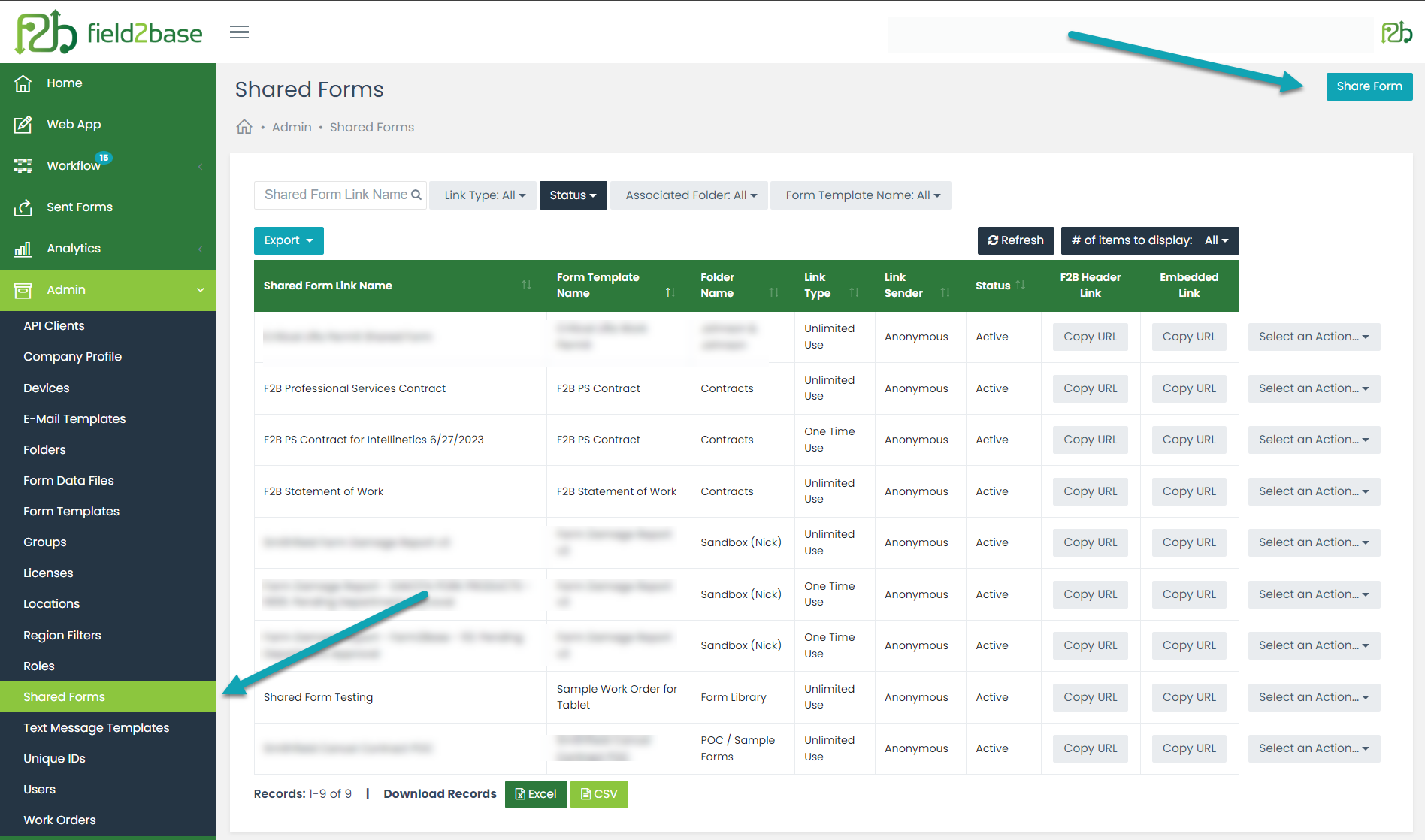Open API Clients admin page

(54, 326)
